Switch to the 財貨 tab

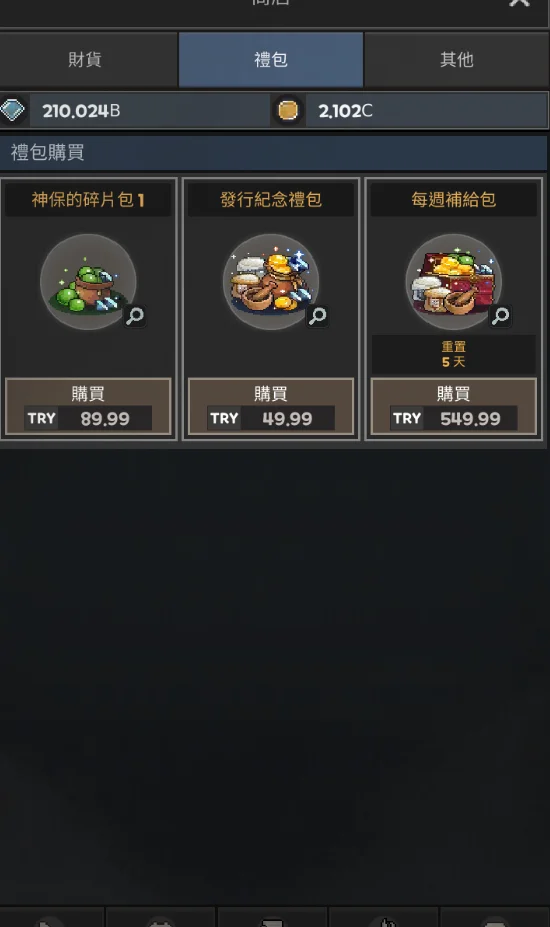pyautogui.click(x=85, y=59)
